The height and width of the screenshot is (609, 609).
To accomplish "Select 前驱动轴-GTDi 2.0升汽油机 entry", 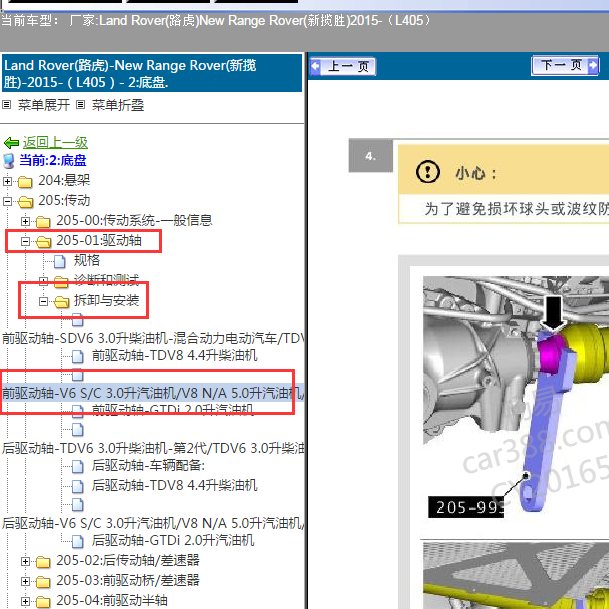I will 173,410.
